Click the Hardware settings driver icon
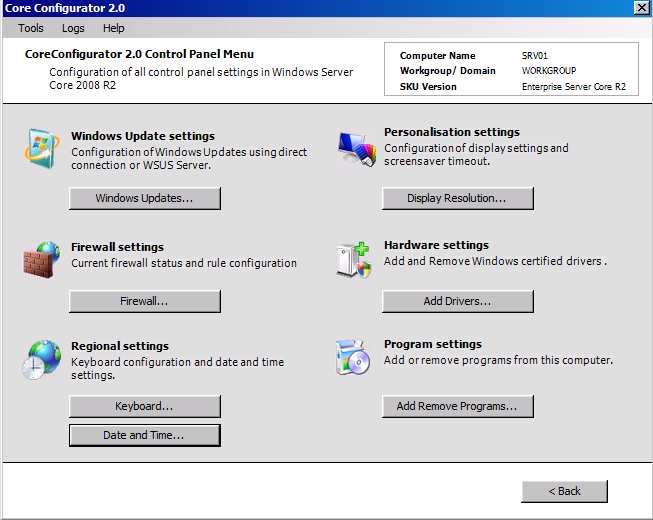This screenshot has width=653, height=520. click(x=353, y=260)
